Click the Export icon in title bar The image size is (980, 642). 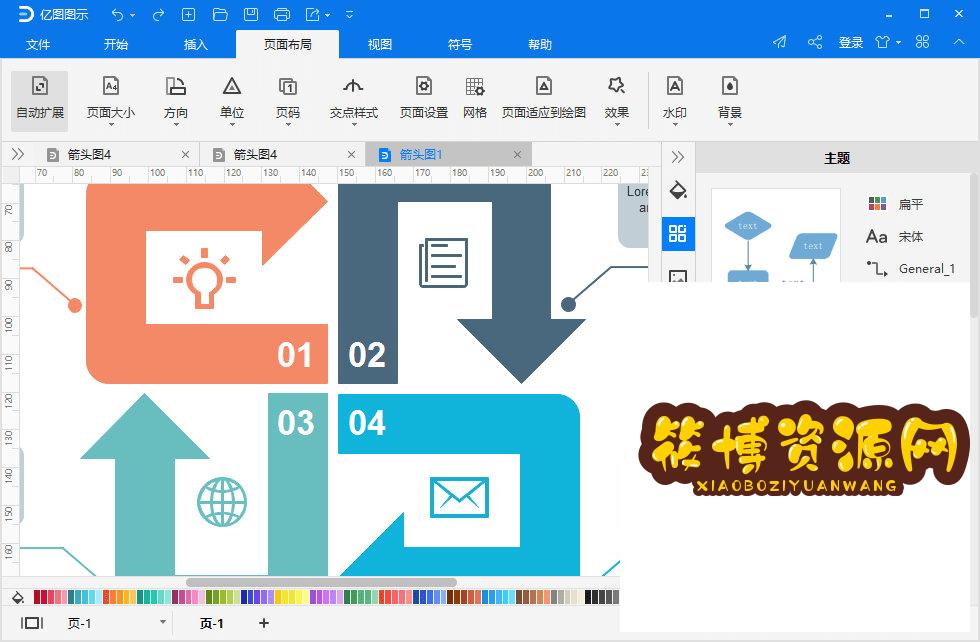(x=312, y=14)
